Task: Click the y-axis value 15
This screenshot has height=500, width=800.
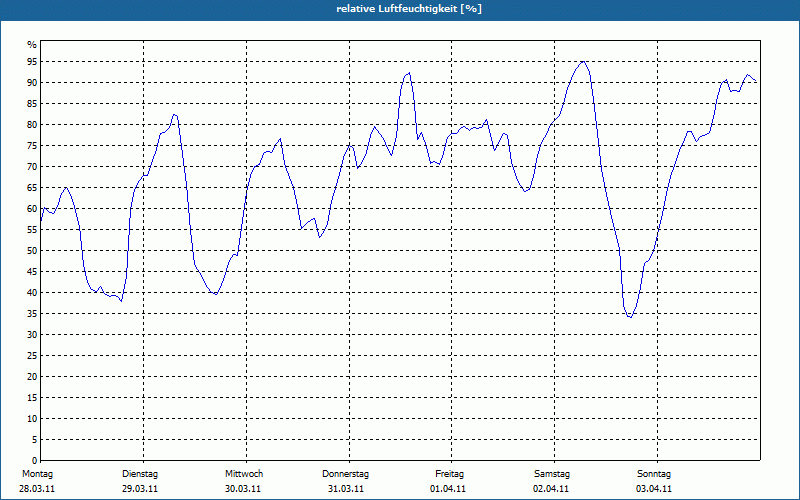Action: 32,397
